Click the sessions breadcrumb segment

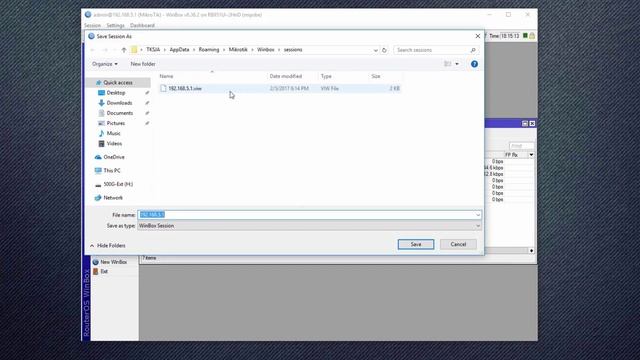[293, 50]
